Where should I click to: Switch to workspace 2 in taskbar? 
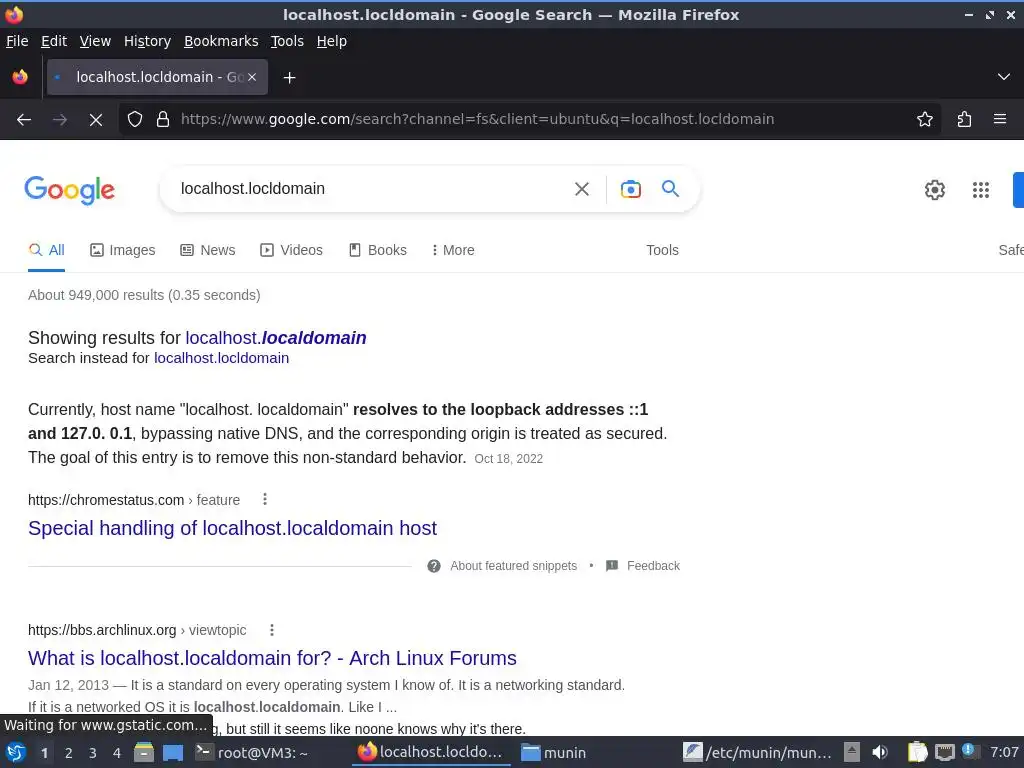(69, 753)
